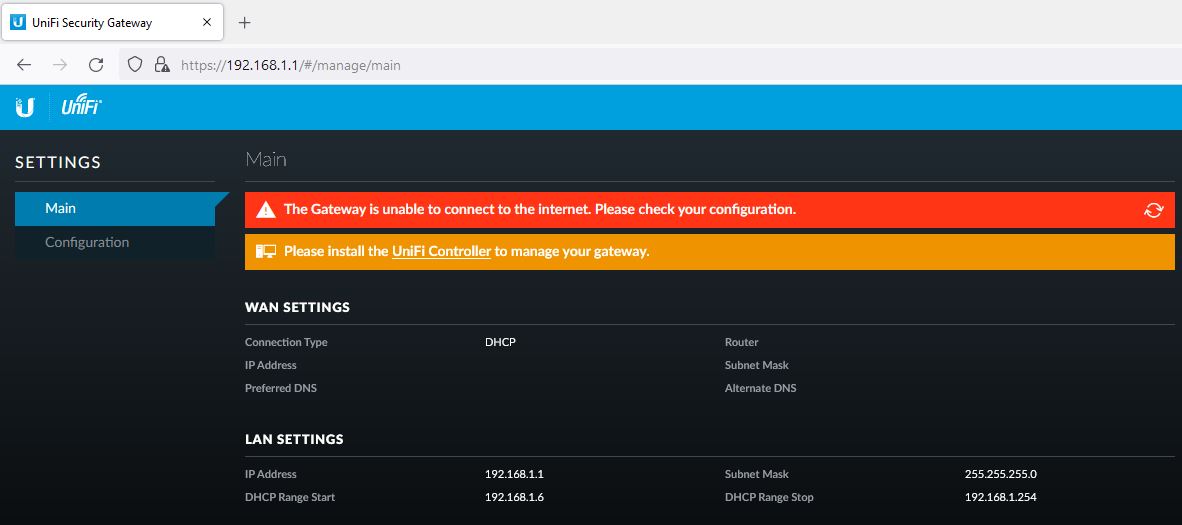Click the shield tracking protection icon

(x=135, y=65)
